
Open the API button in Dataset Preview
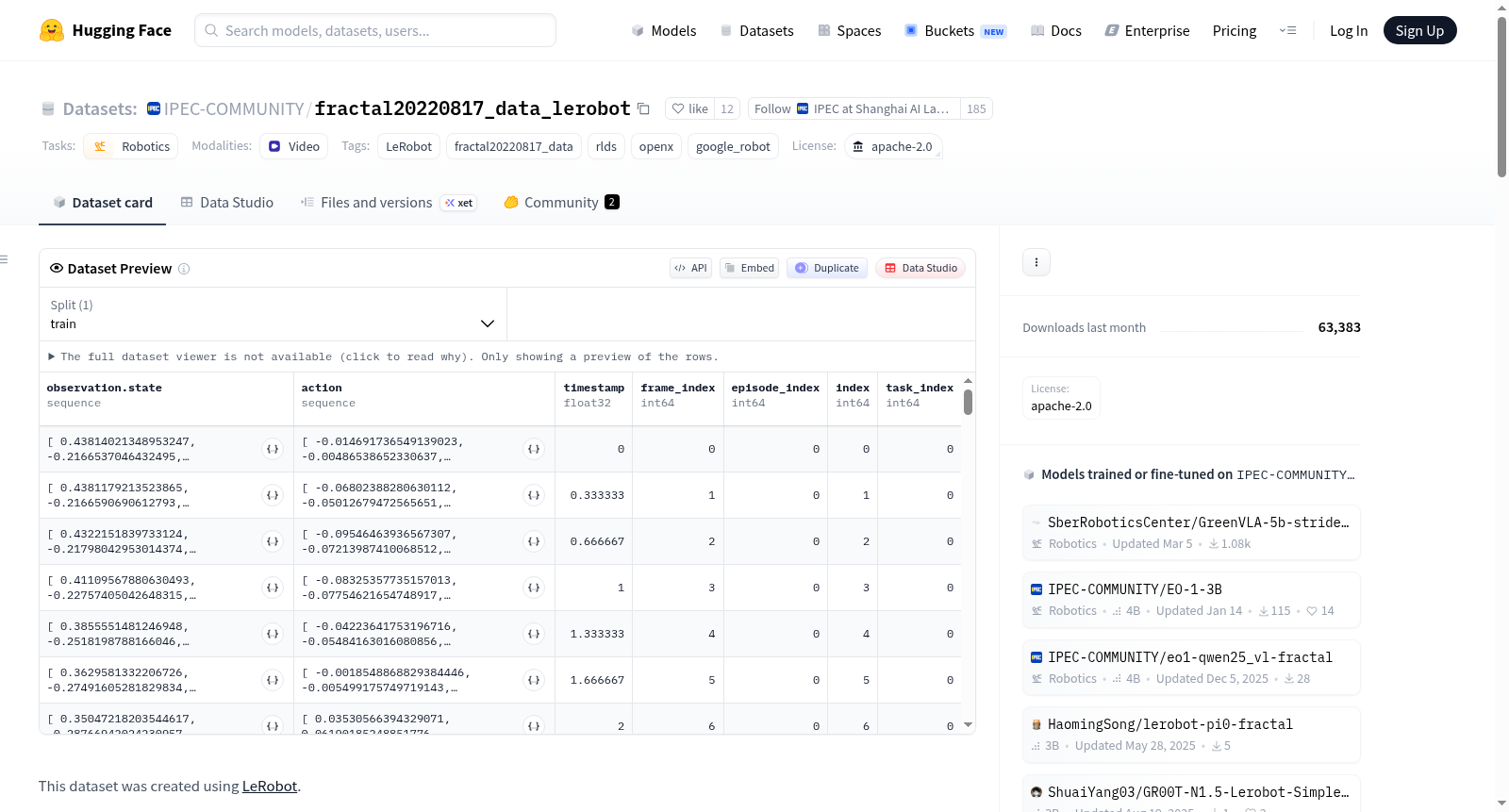(690, 268)
